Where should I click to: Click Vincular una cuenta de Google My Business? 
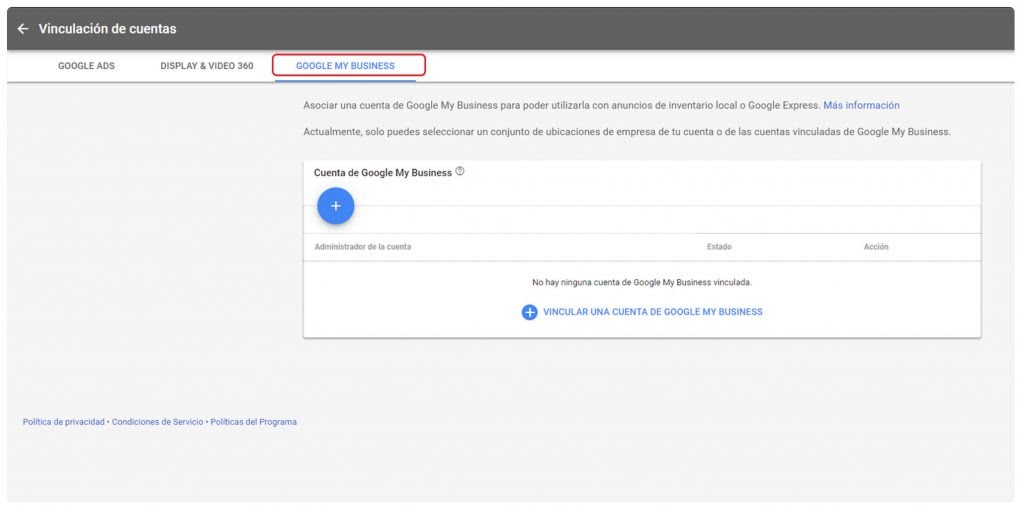pos(652,312)
